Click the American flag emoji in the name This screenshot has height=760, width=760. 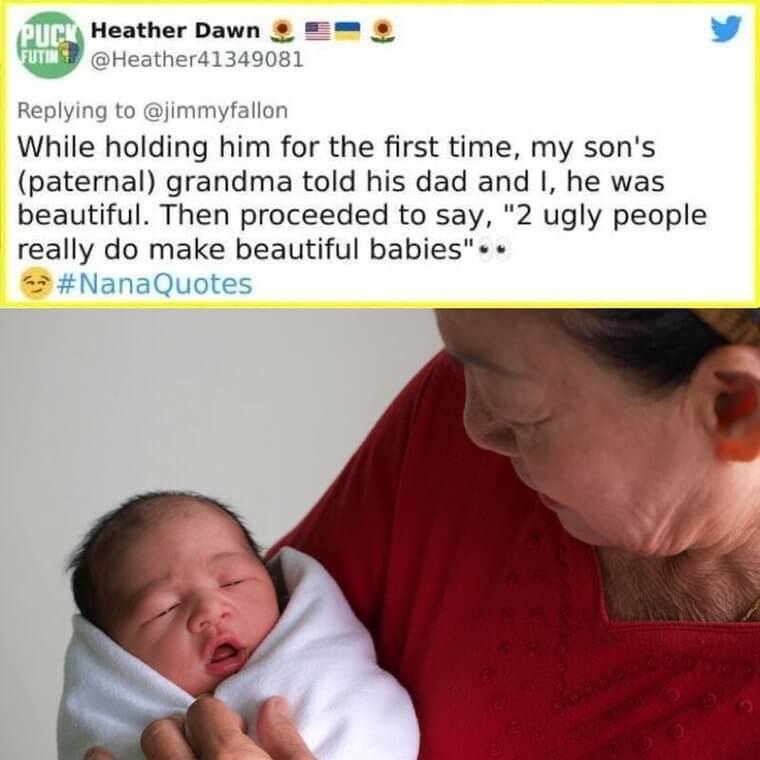(x=317, y=31)
